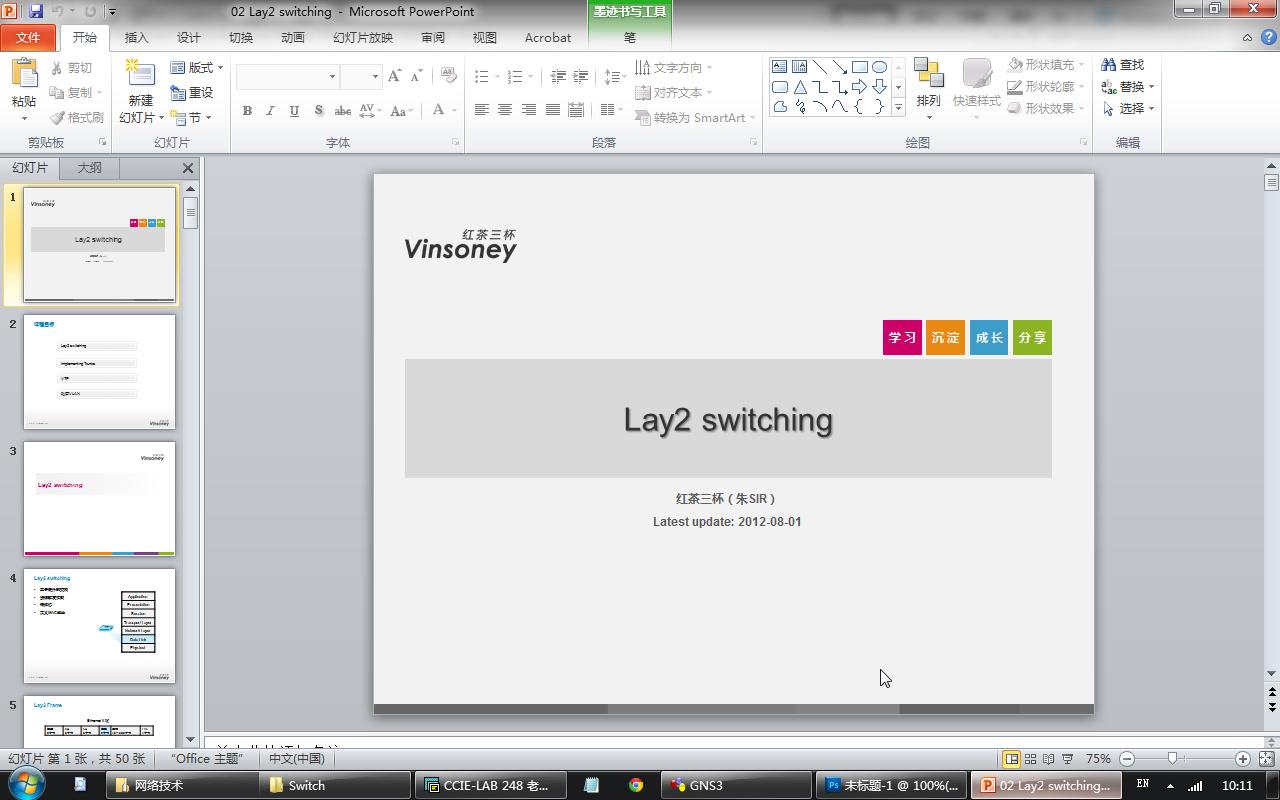Pick the straight line shape
The image size is (1280, 800).
819,67
